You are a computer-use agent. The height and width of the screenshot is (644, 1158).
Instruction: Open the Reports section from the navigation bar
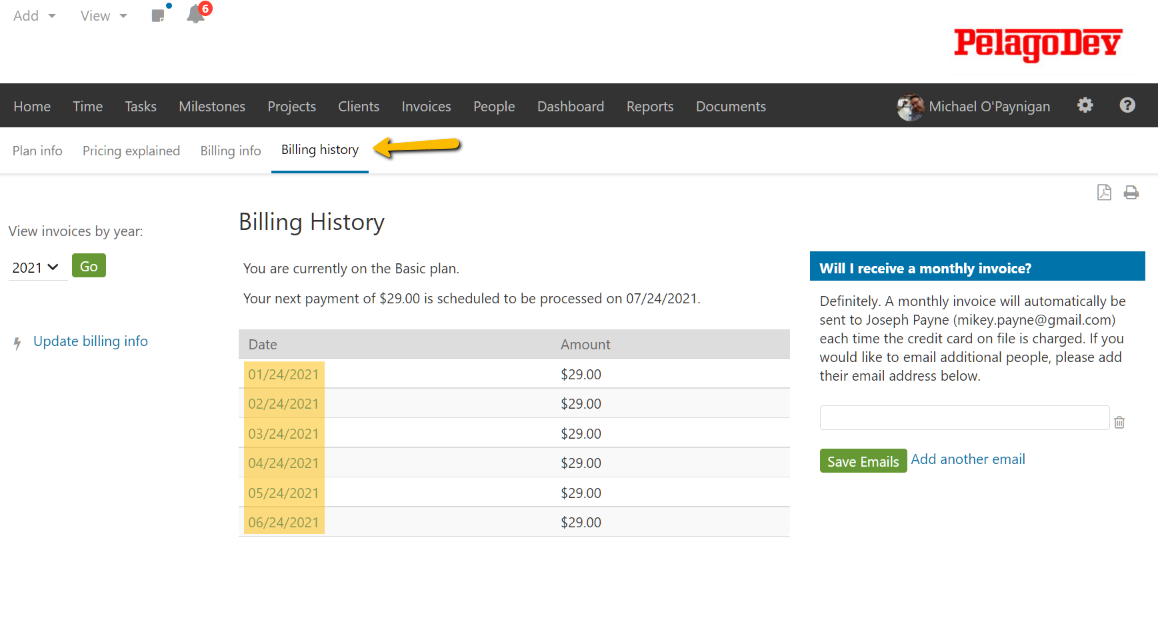[x=649, y=105]
